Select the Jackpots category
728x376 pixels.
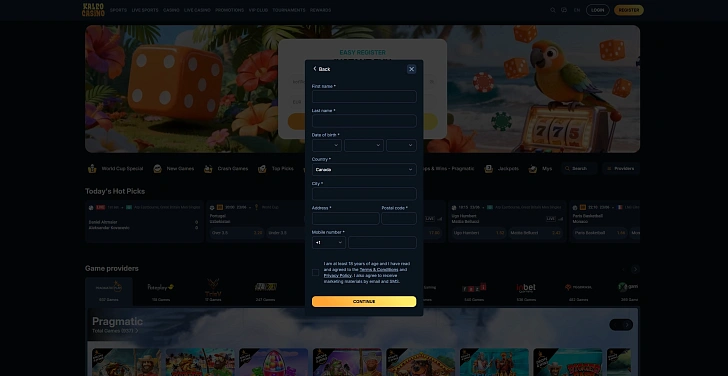508,169
